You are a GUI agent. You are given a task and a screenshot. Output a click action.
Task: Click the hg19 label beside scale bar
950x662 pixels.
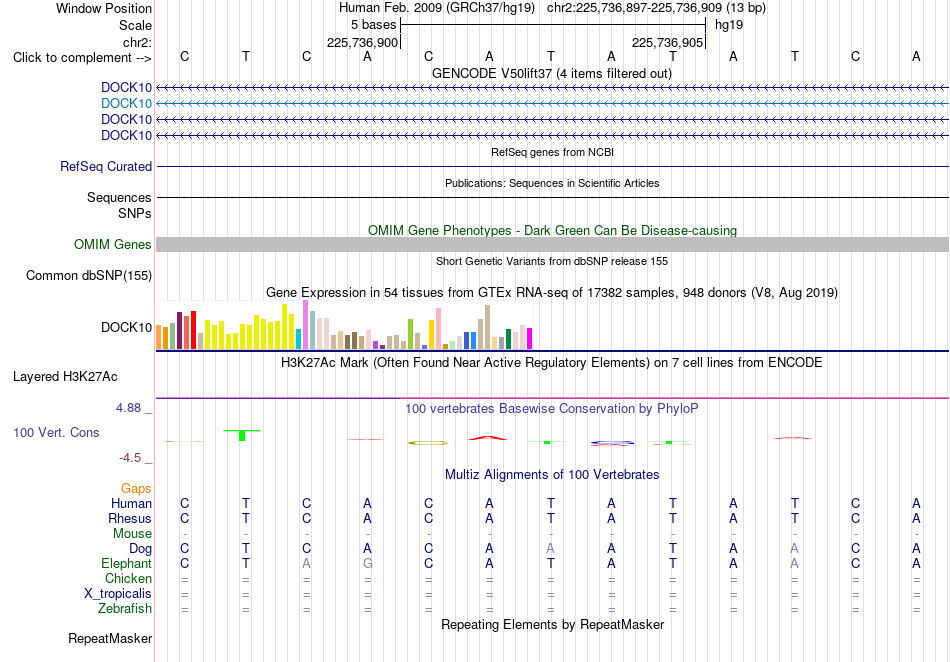click(729, 25)
